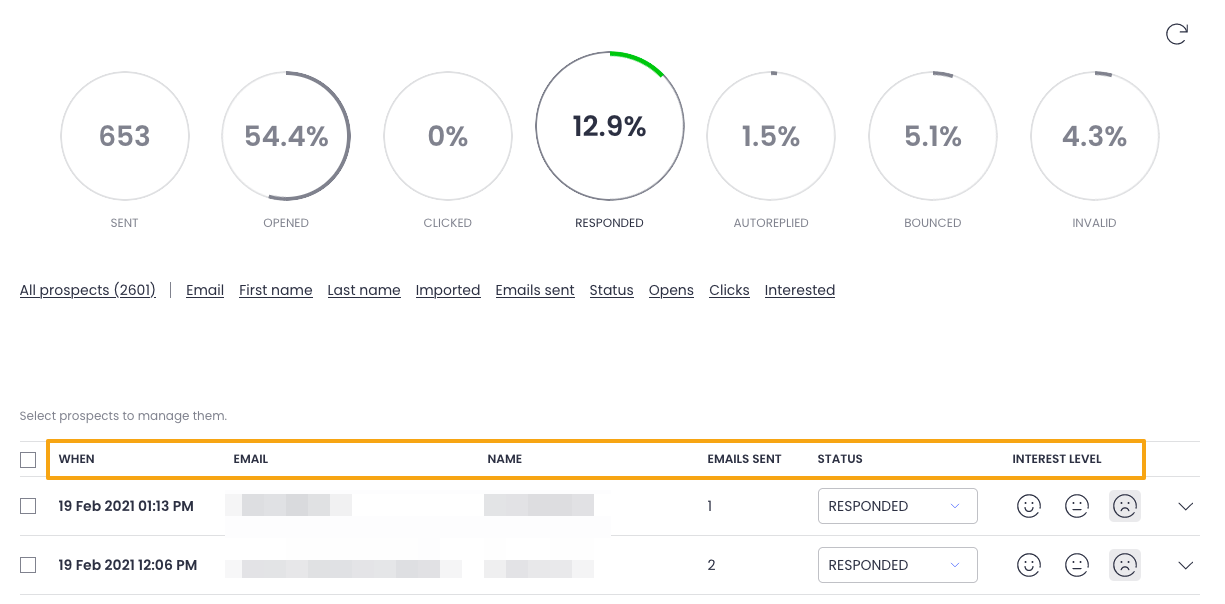This screenshot has width=1225, height=604.
Task: Check the box for 19 Feb 12:06 PM prospect
Action: click(28, 565)
